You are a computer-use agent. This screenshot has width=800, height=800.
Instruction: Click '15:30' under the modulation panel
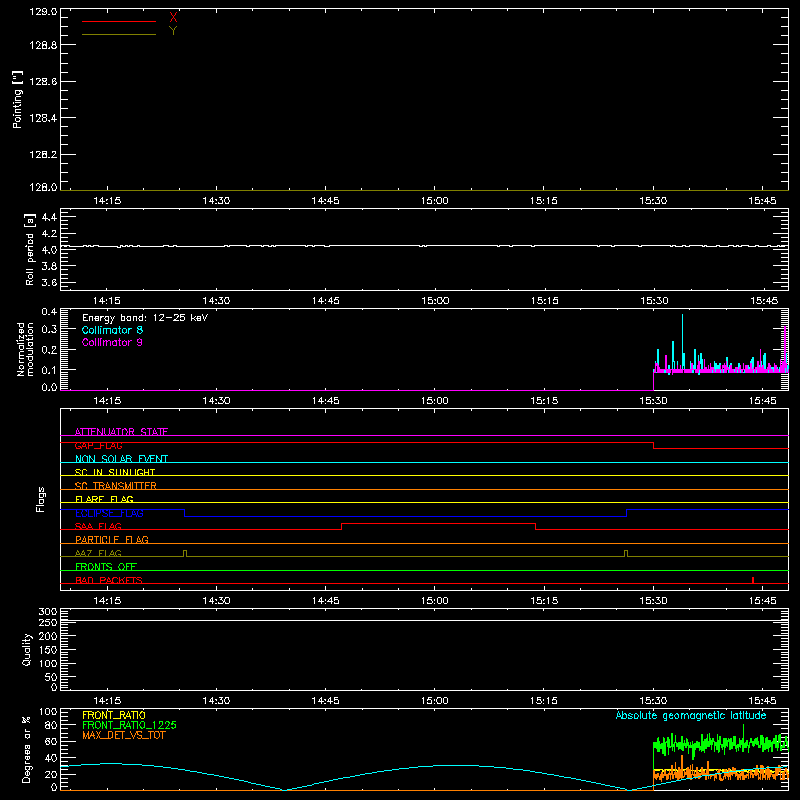(x=653, y=401)
